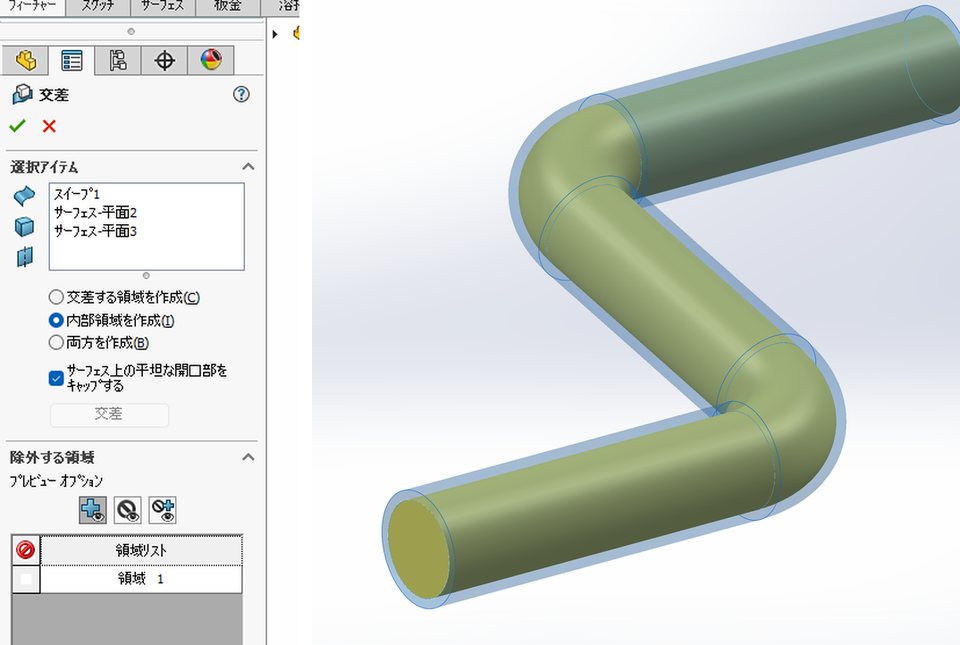This screenshot has width=960, height=645.
Task: Select the 領域 1 row text
Action: pyautogui.click(x=141, y=579)
